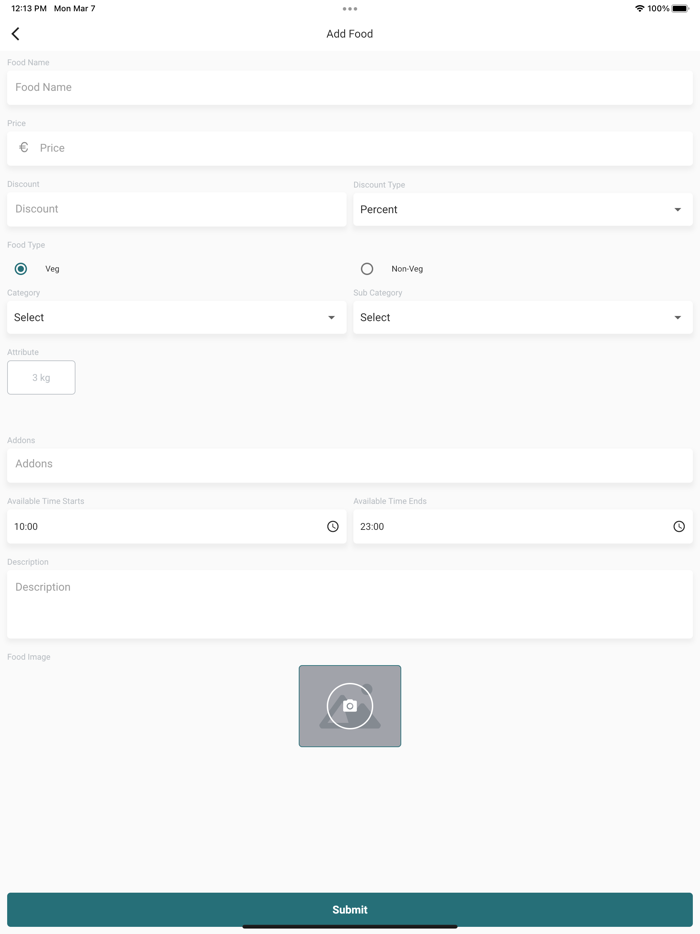Click the Non-Veg label text

407,269
